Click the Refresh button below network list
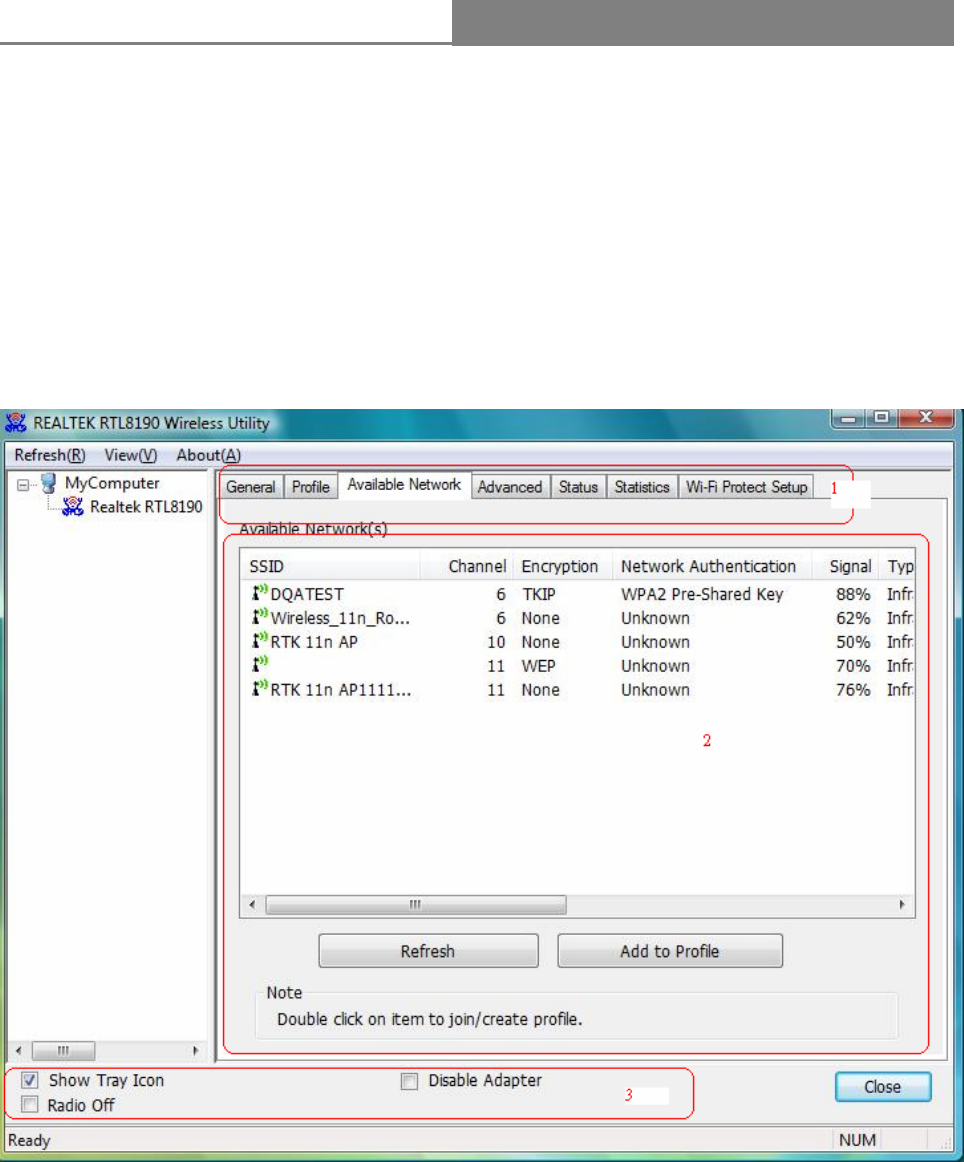The width and height of the screenshot is (964, 1162). point(428,951)
